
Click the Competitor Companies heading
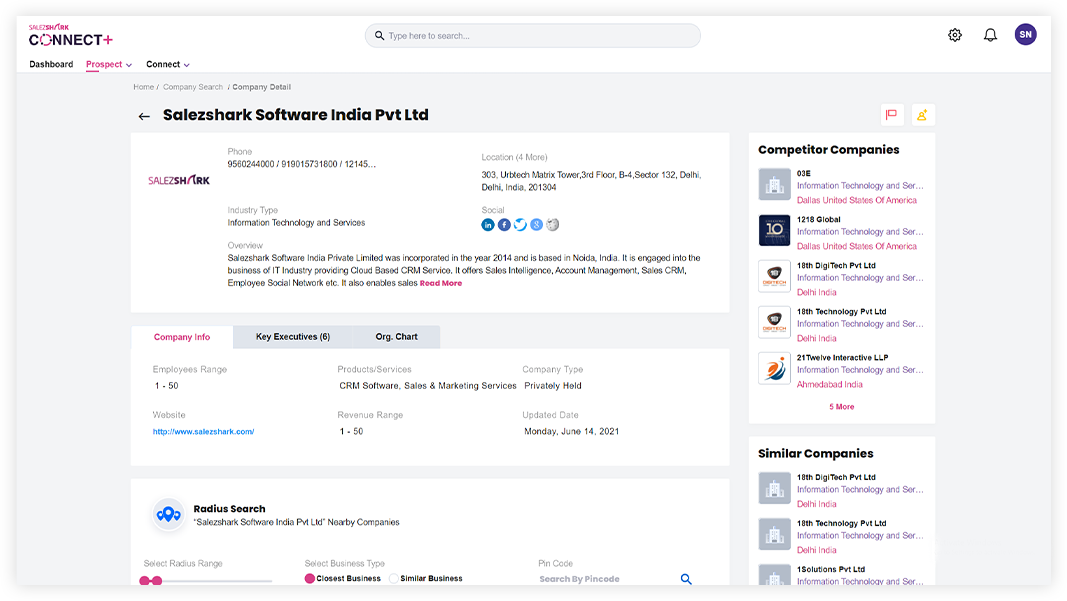click(829, 150)
